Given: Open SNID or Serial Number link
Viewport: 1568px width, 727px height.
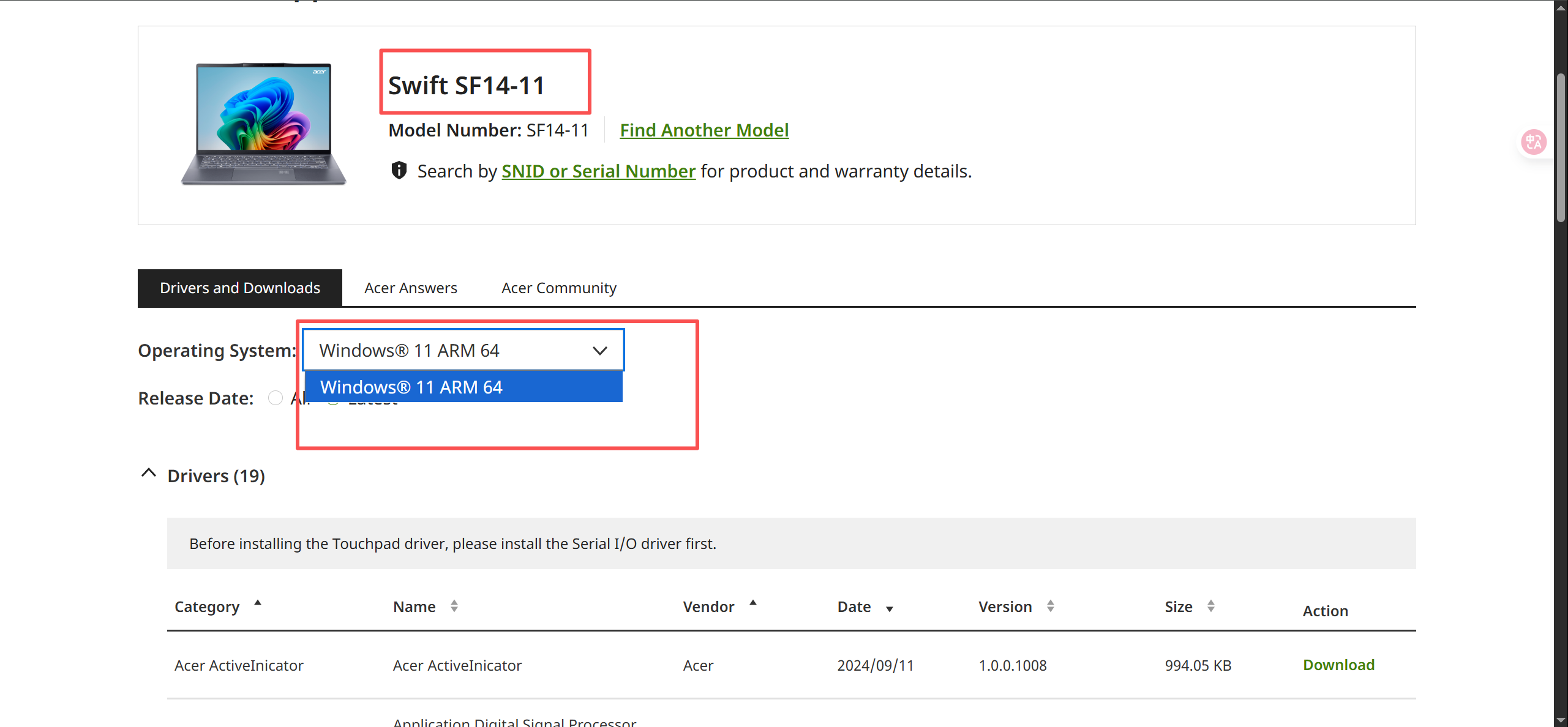Looking at the screenshot, I should point(598,171).
